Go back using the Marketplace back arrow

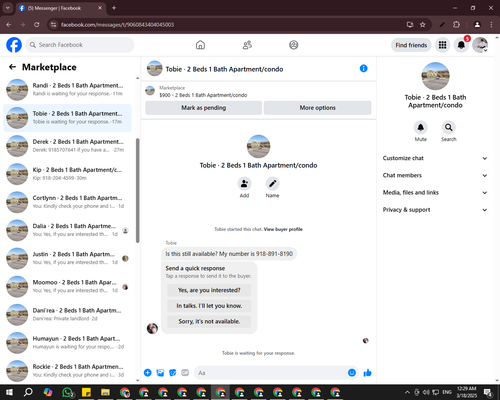(x=12, y=67)
